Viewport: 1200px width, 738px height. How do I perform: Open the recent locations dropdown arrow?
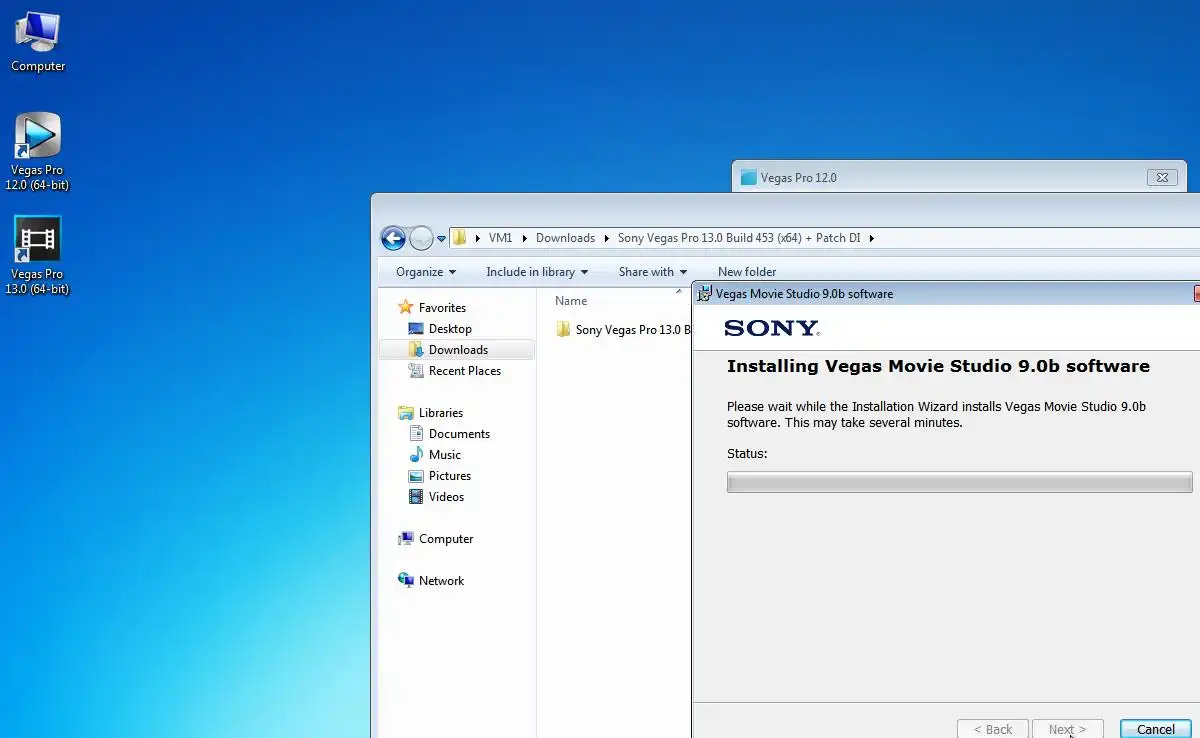pyautogui.click(x=441, y=239)
